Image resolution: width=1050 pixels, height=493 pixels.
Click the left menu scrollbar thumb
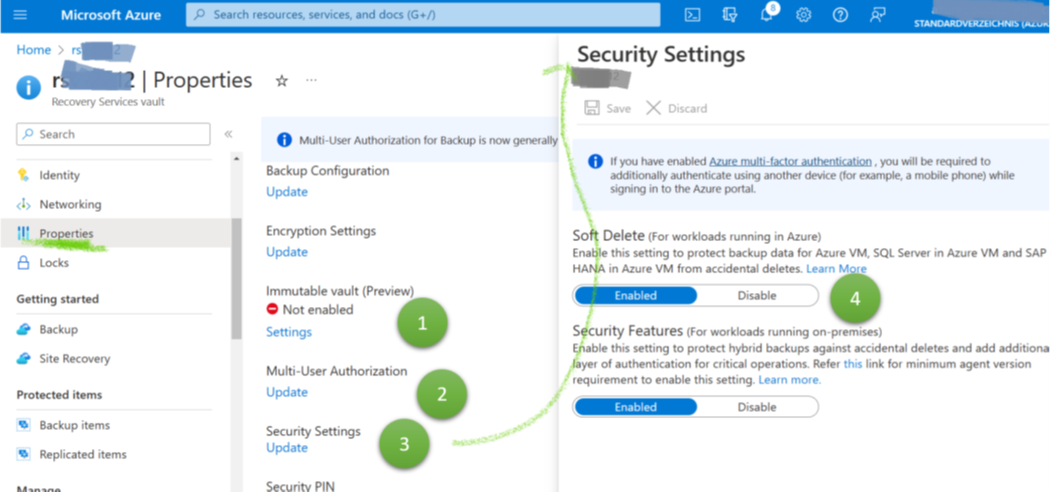tap(236, 278)
